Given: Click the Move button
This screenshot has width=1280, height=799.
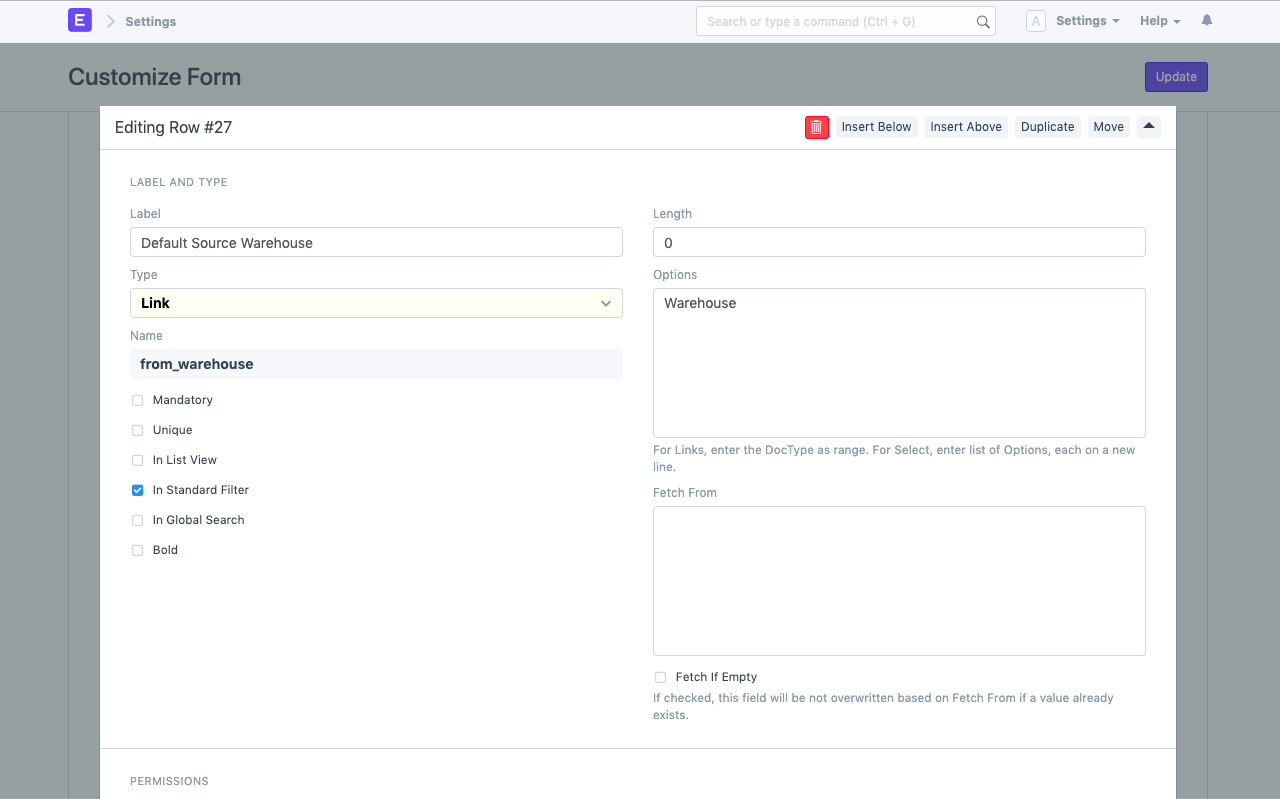Looking at the screenshot, I should [1108, 127].
